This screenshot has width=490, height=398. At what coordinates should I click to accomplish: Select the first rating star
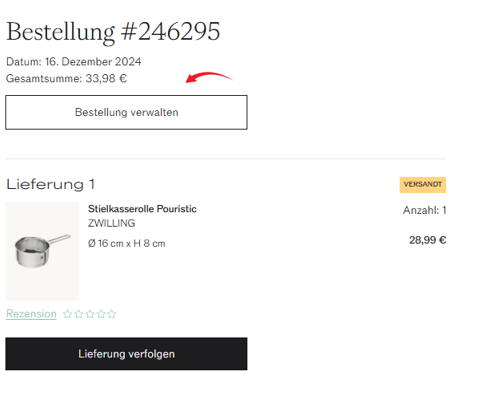[x=67, y=314]
